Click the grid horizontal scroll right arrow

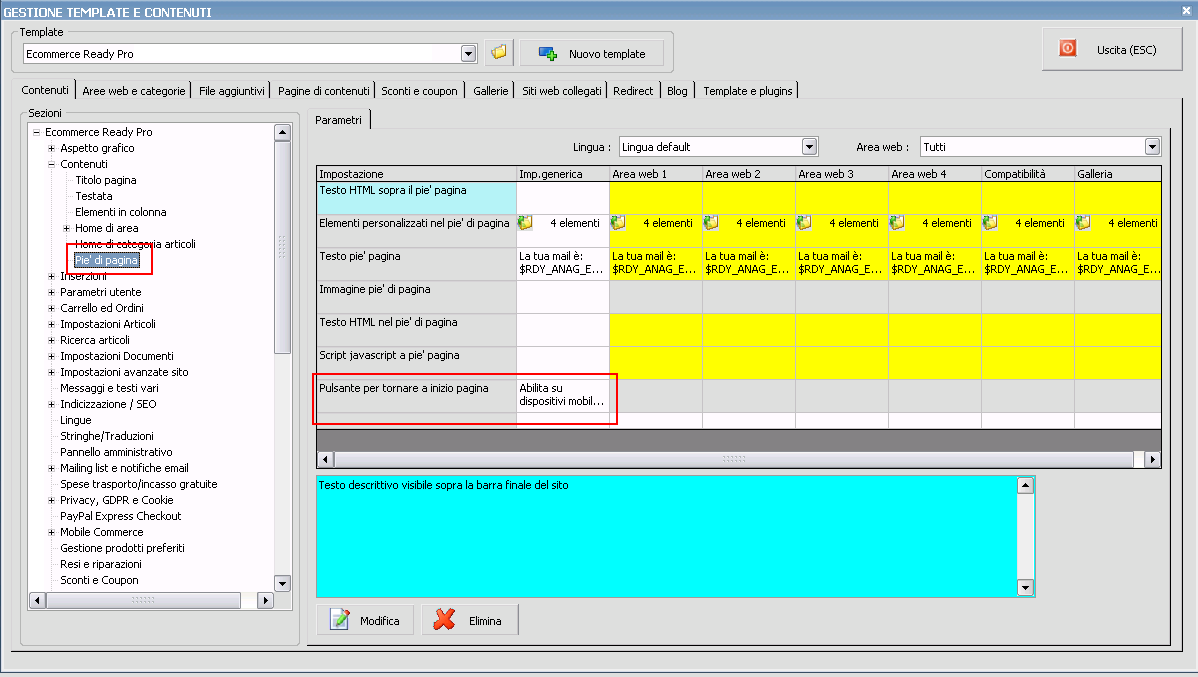point(1152,459)
